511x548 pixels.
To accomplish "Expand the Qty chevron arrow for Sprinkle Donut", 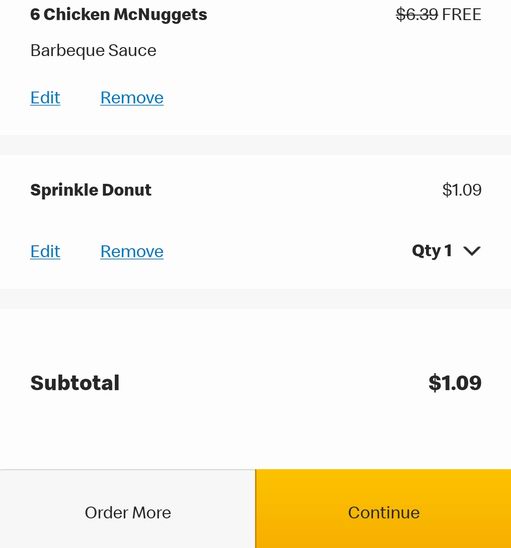I will click(x=472, y=251).
